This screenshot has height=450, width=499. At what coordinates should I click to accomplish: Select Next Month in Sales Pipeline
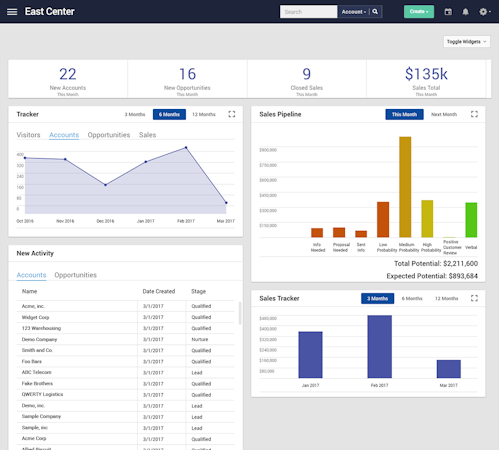pyautogui.click(x=444, y=114)
